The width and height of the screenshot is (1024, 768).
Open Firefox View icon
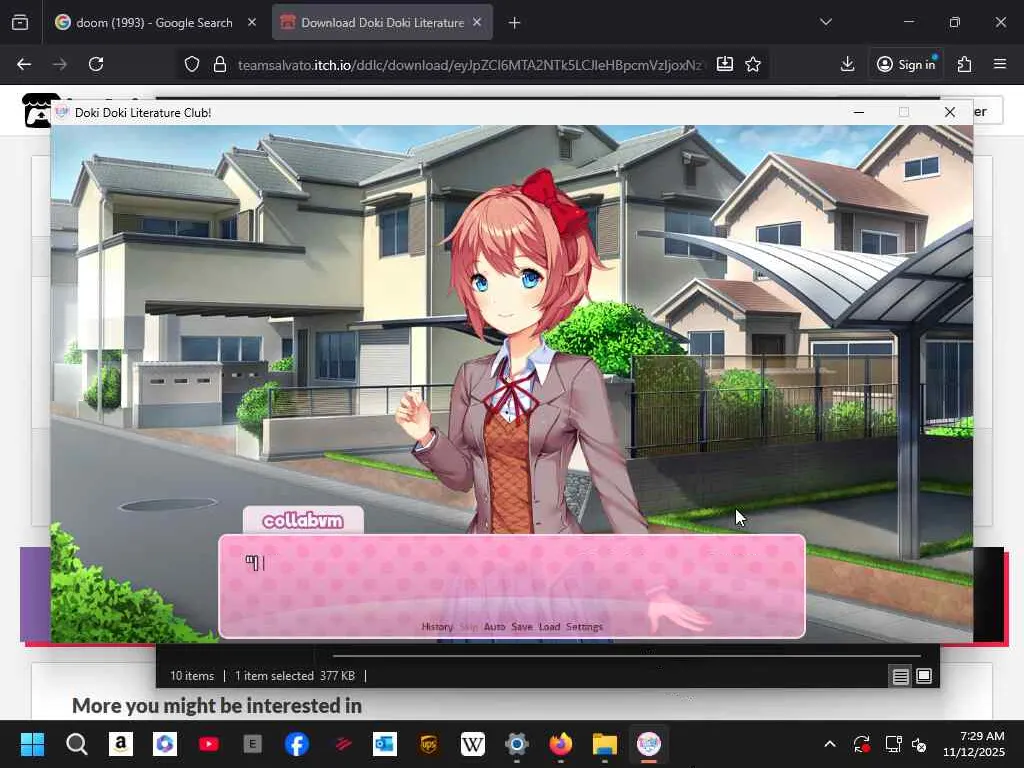pyautogui.click(x=20, y=23)
